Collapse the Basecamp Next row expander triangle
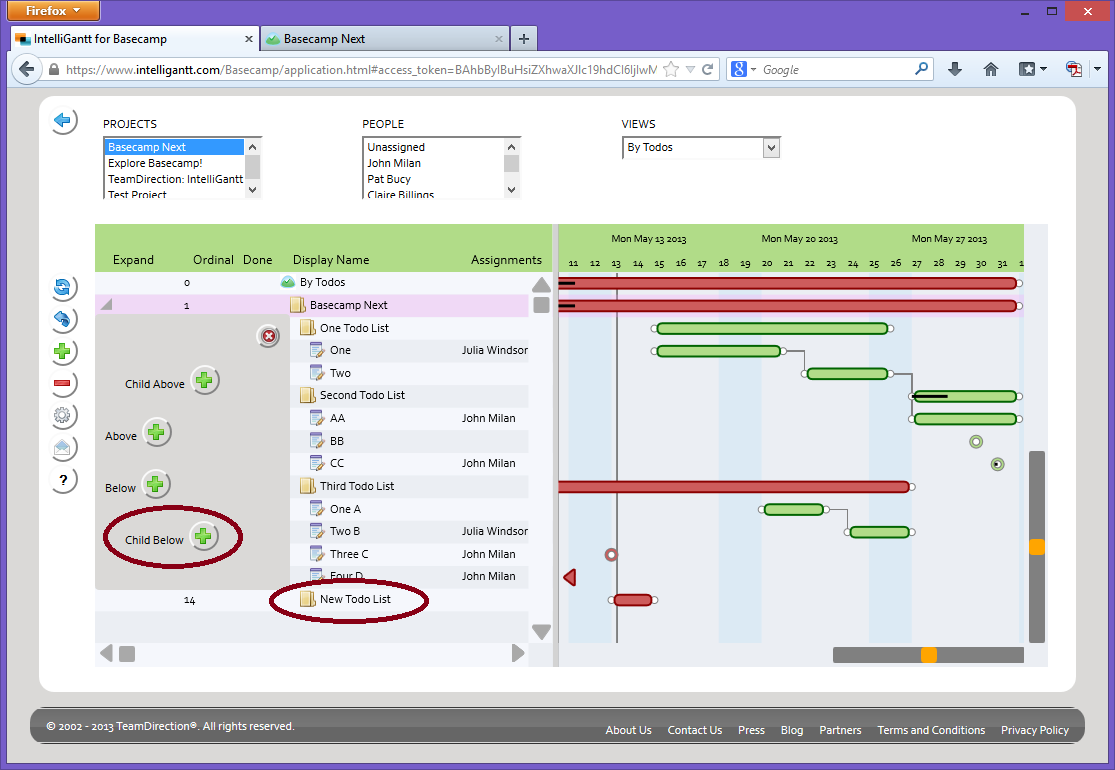 point(106,305)
